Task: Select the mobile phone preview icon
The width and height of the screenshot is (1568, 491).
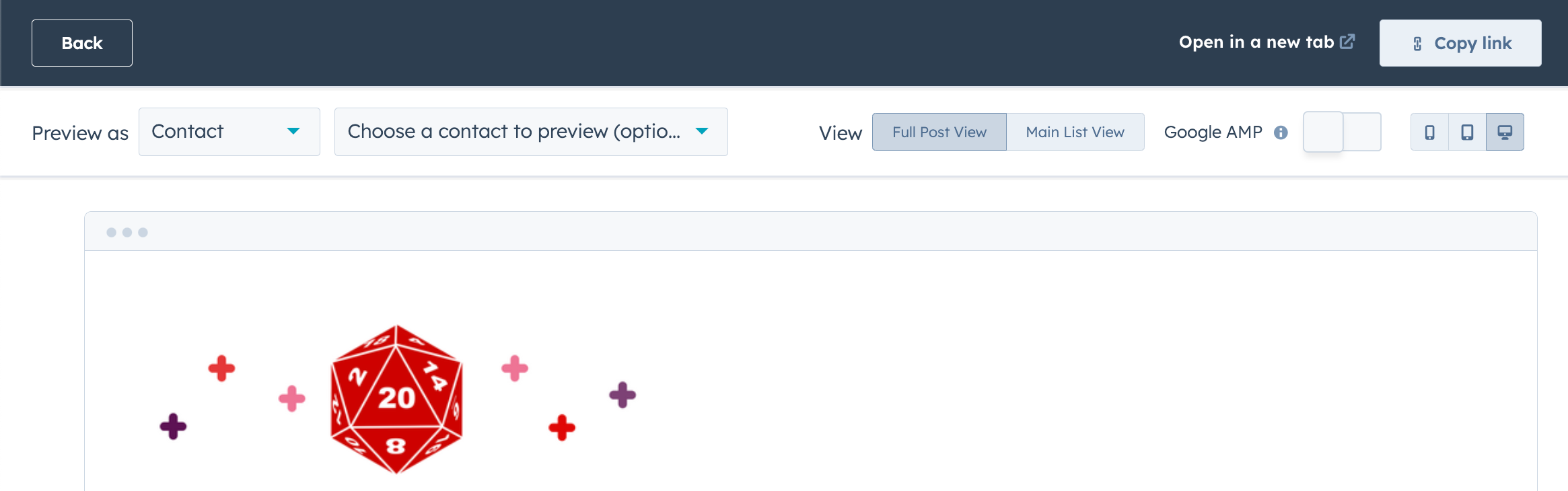Action: click(1429, 132)
